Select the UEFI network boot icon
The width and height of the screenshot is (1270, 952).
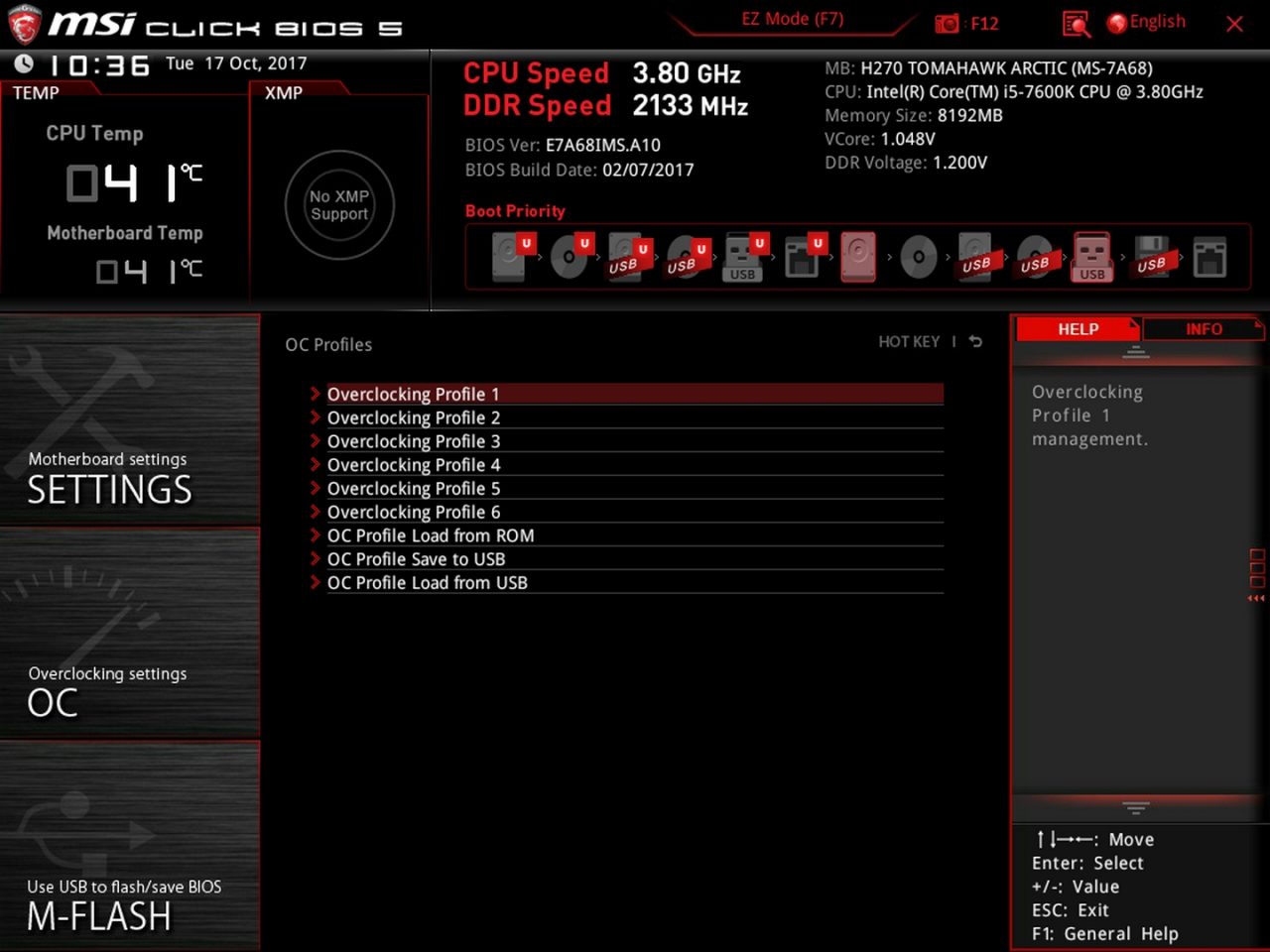(804, 257)
